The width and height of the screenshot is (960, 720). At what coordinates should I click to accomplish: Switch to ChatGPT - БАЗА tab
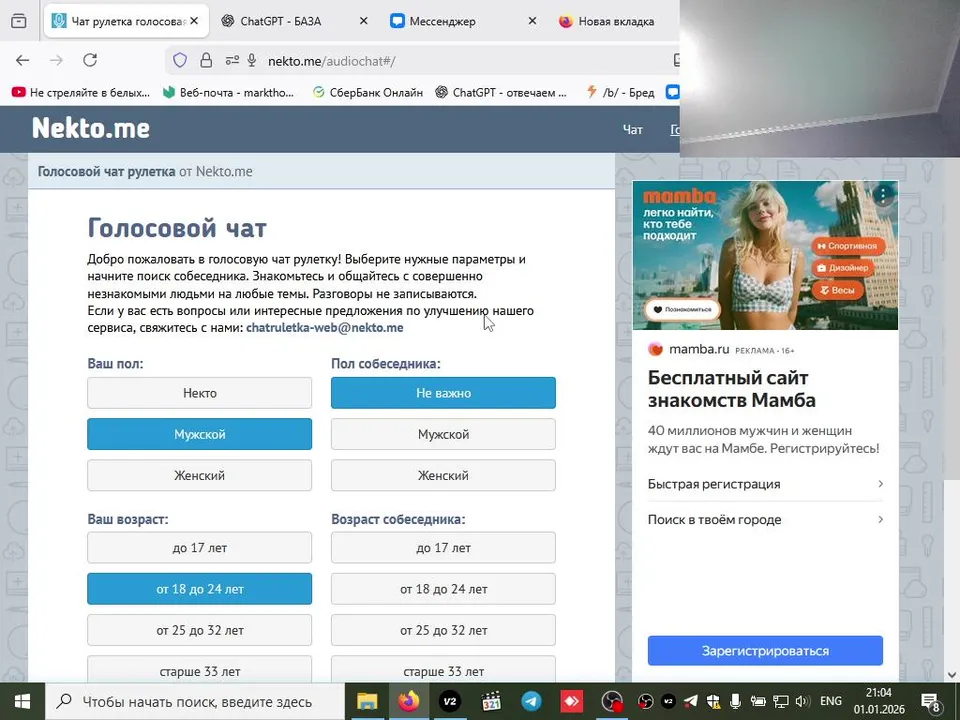[280, 21]
